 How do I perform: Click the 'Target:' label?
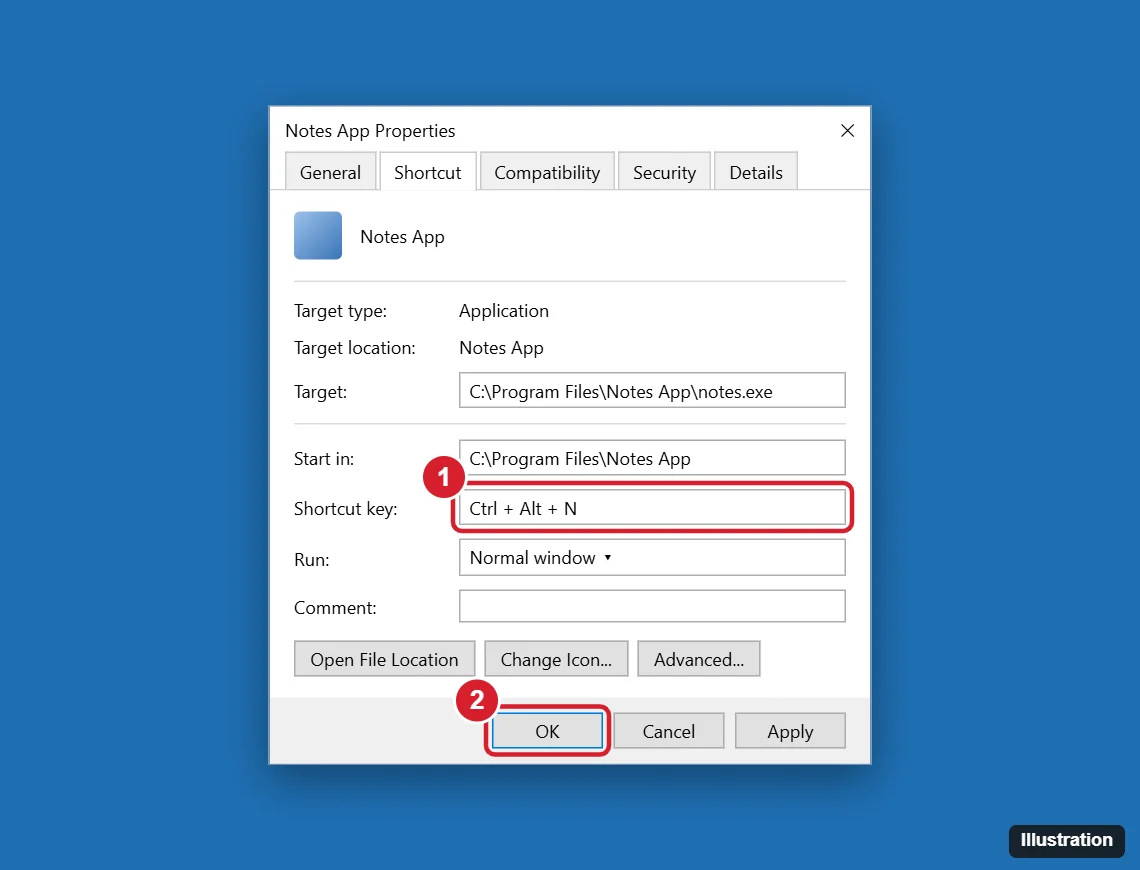pyautogui.click(x=320, y=392)
